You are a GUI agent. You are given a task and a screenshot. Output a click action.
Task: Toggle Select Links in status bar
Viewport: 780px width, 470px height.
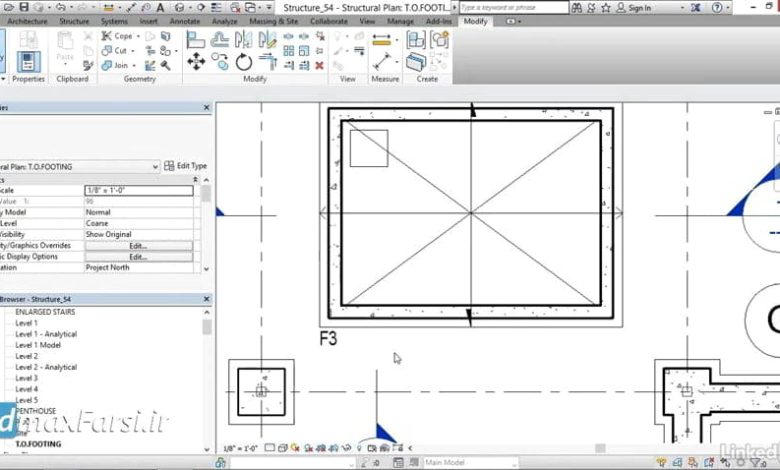click(662, 463)
